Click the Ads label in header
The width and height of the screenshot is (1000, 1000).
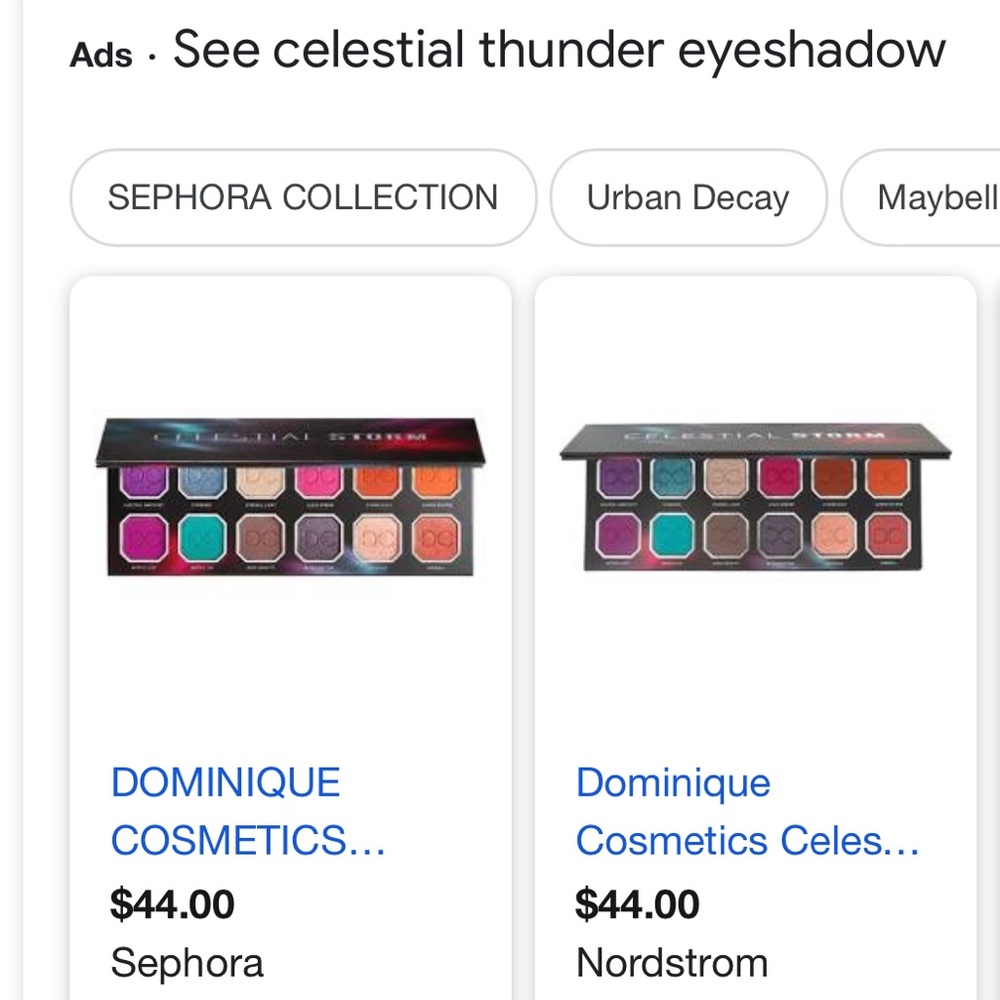(101, 55)
